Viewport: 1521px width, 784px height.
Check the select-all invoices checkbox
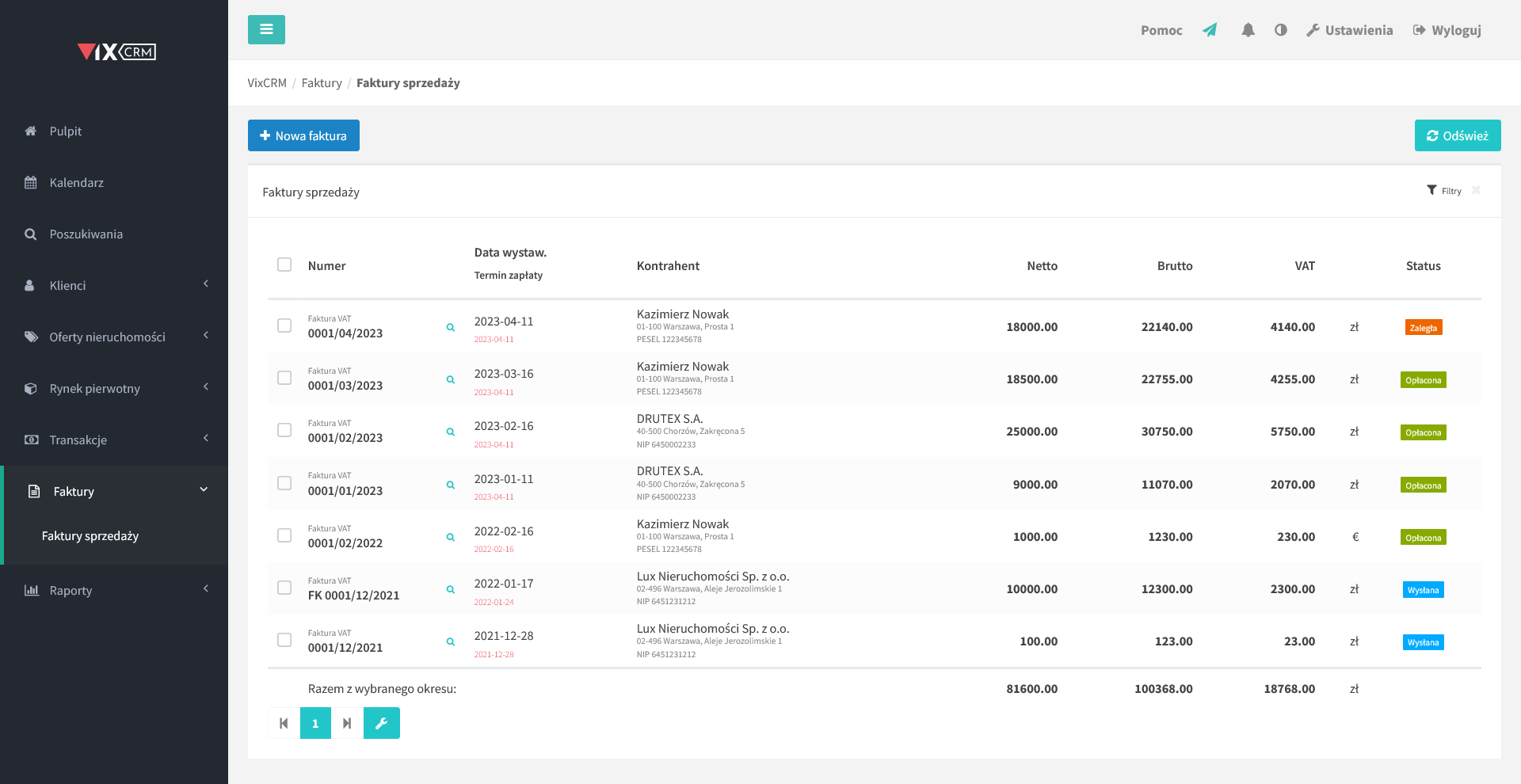284,265
